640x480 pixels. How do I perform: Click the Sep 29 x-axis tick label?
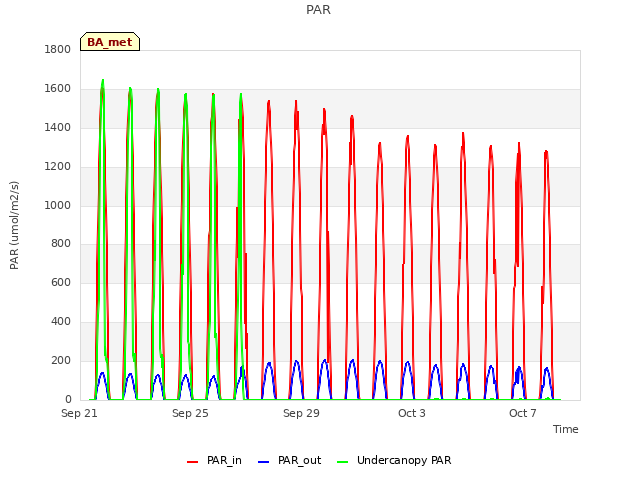coord(301,413)
